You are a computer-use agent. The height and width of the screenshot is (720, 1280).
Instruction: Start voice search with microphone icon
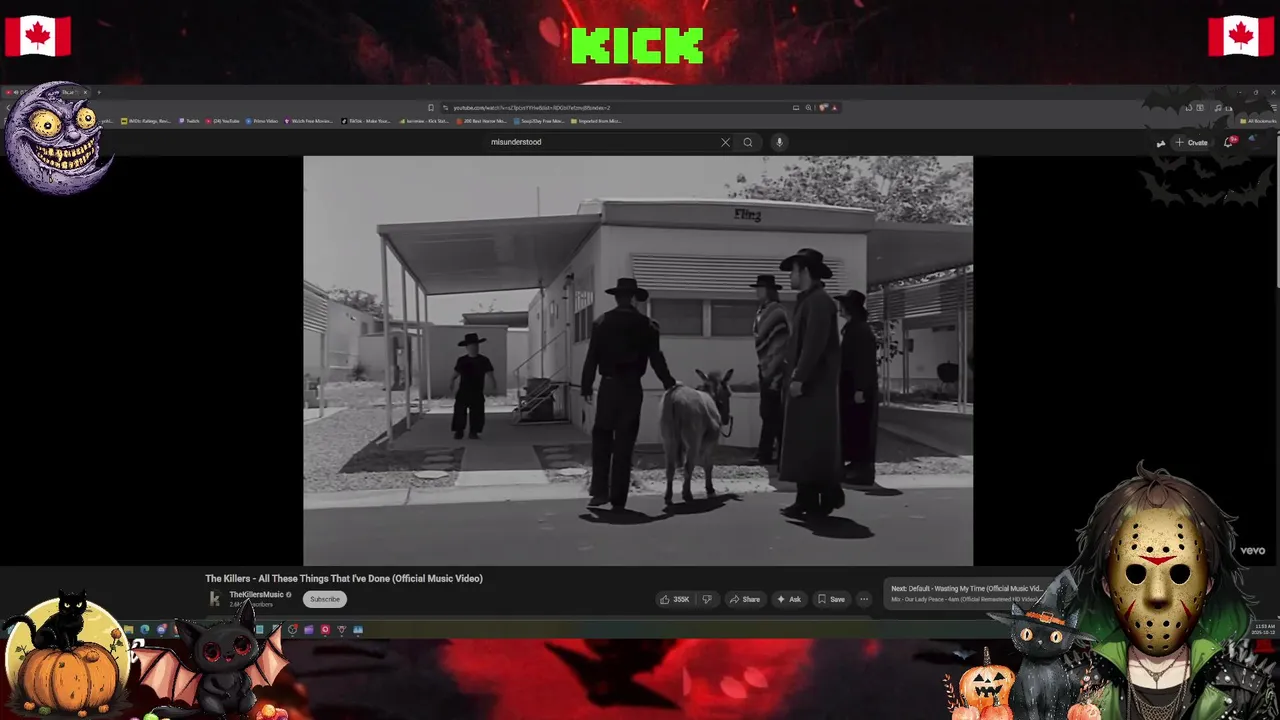click(x=779, y=142)
